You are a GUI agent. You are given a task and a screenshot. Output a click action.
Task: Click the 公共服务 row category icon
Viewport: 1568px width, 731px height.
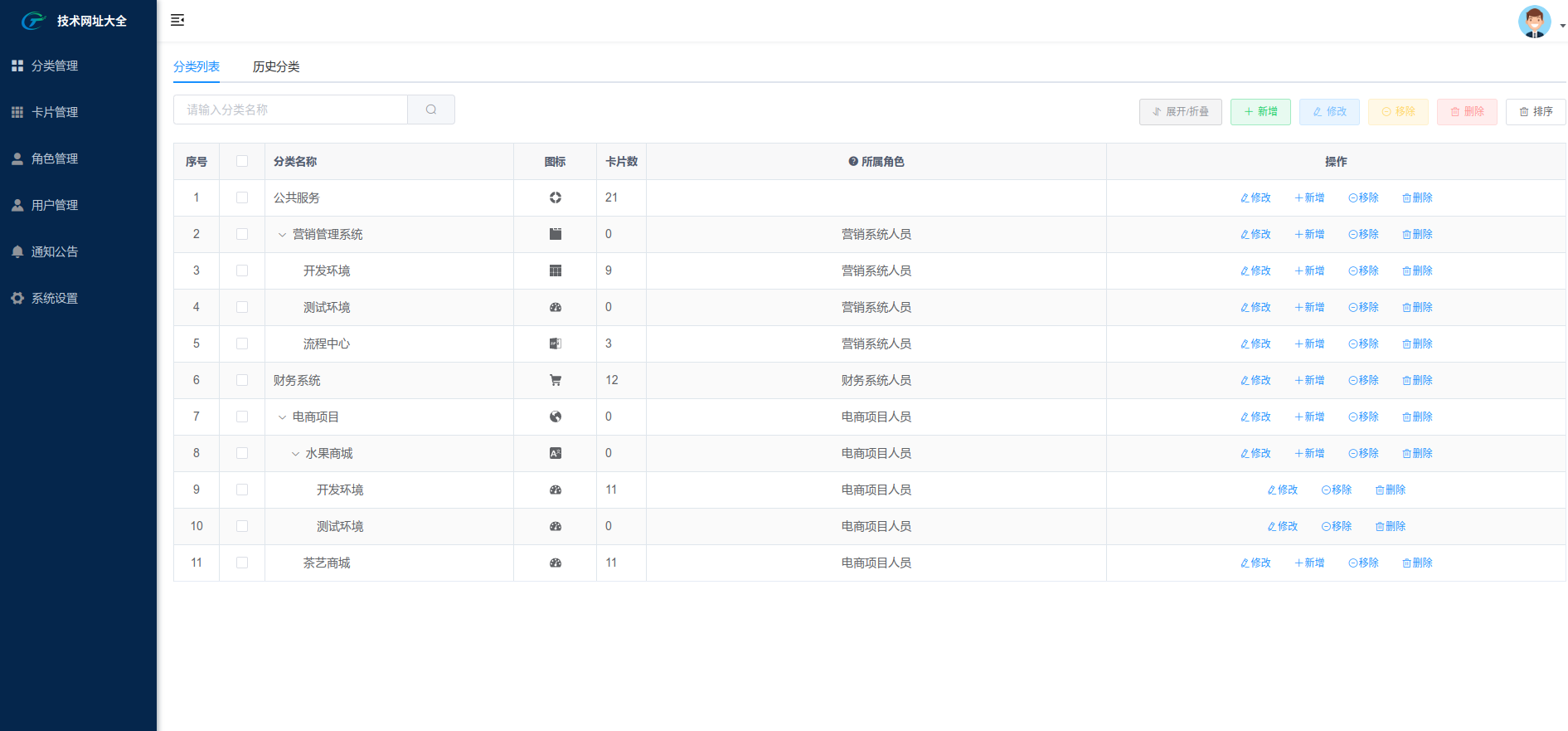[556, 197]
